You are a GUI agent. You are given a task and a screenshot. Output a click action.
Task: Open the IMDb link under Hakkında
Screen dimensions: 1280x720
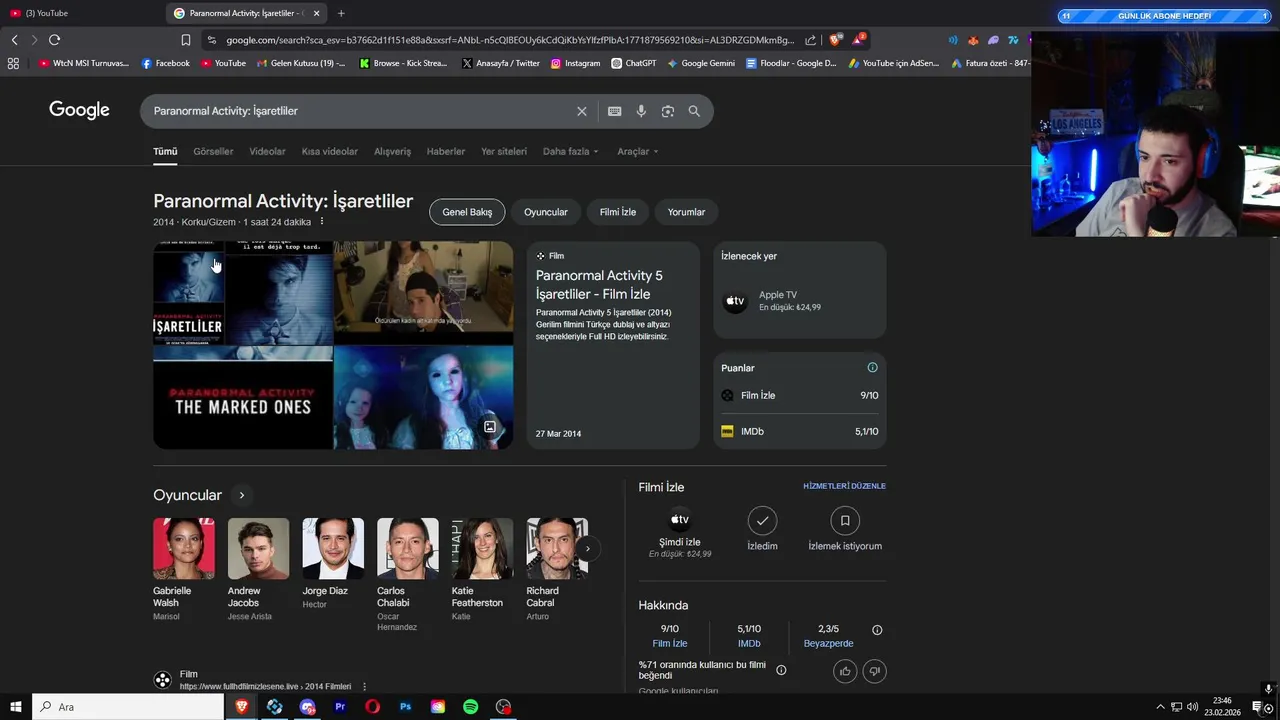[749, 644]
